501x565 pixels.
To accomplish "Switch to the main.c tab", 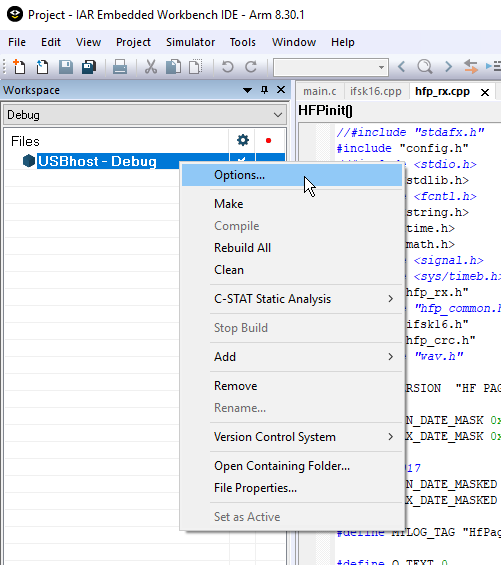I will tap(320, 92).
